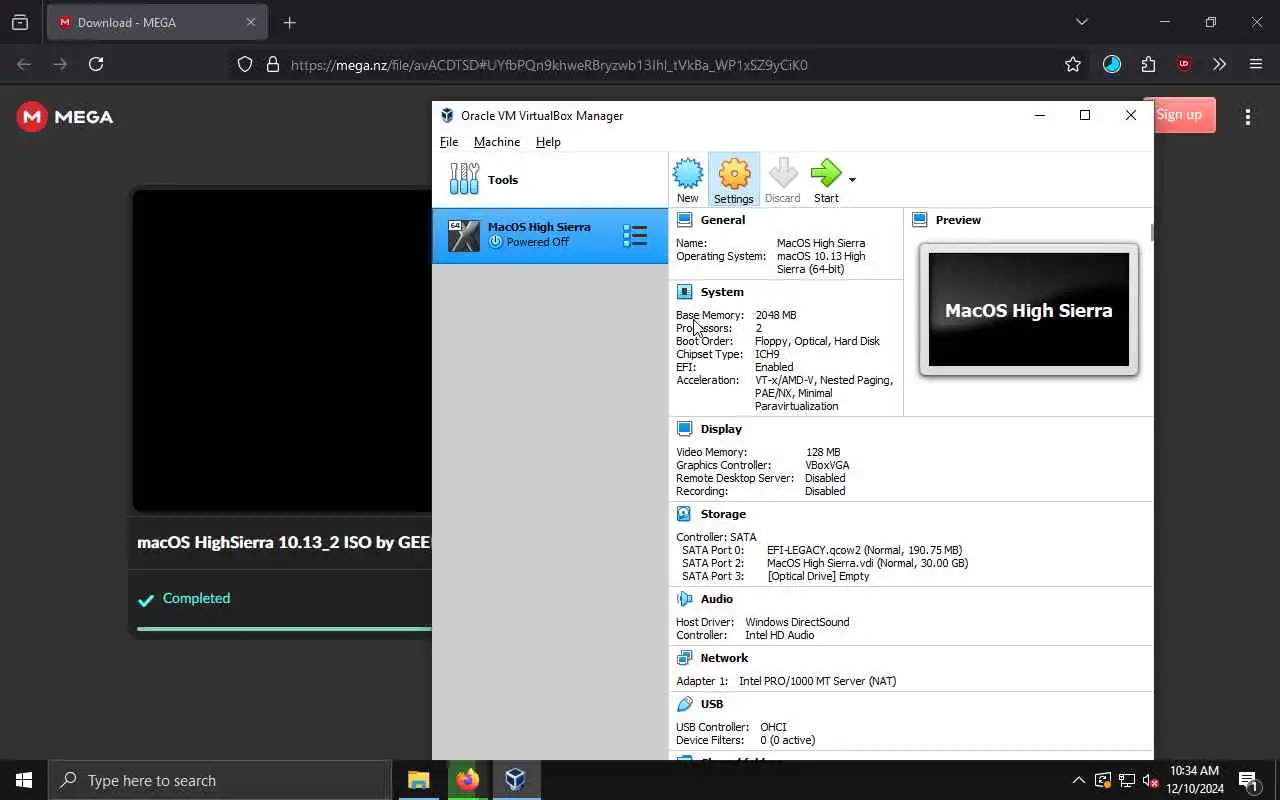Click the Storage section heading

[723, 514]
